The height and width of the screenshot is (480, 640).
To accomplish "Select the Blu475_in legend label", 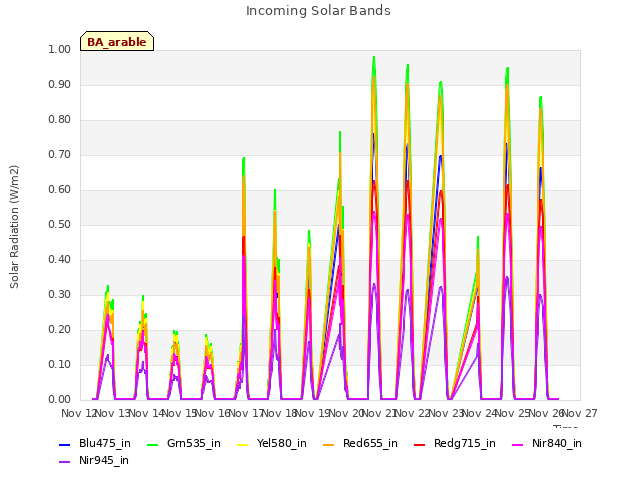I will 105,444.
